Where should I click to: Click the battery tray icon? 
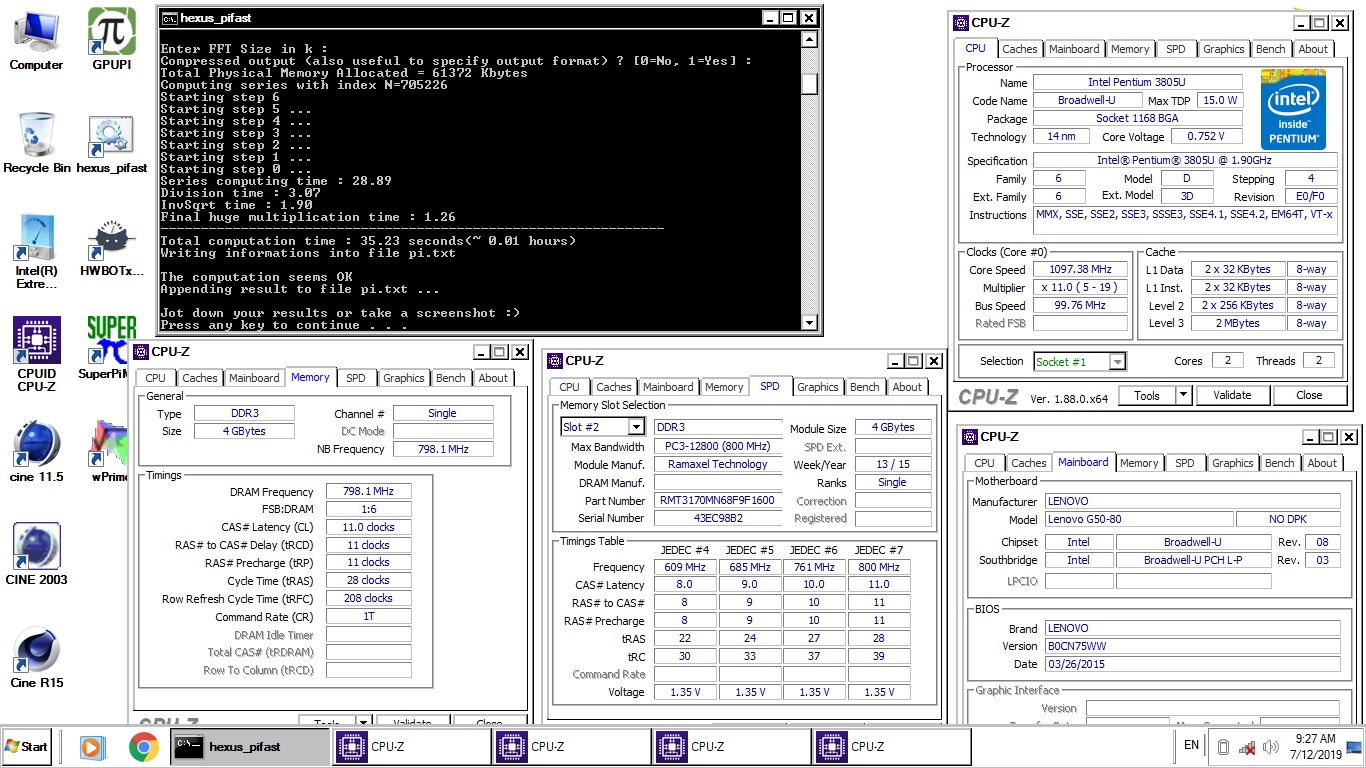click(x=1222, y=747)
